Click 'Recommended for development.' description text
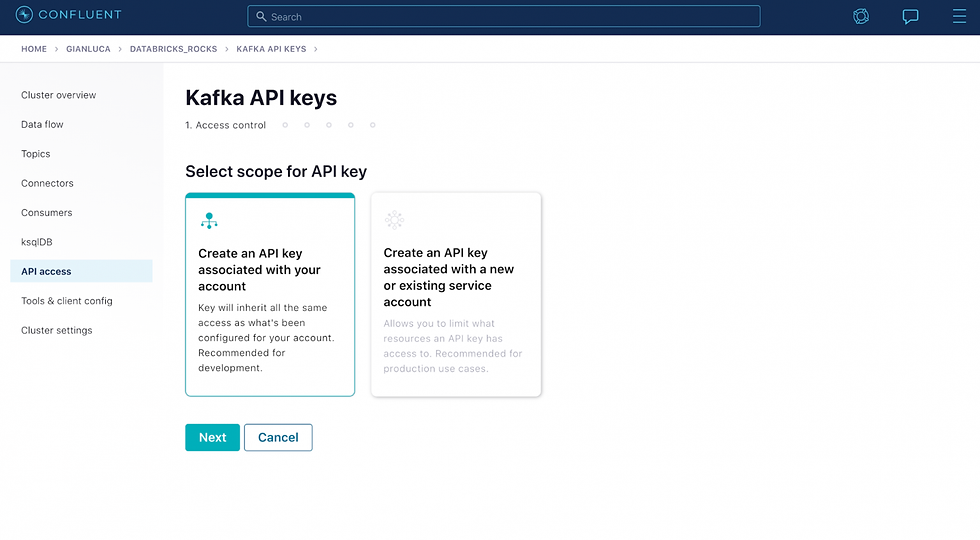The image size is (980, 540). point(242,361)
